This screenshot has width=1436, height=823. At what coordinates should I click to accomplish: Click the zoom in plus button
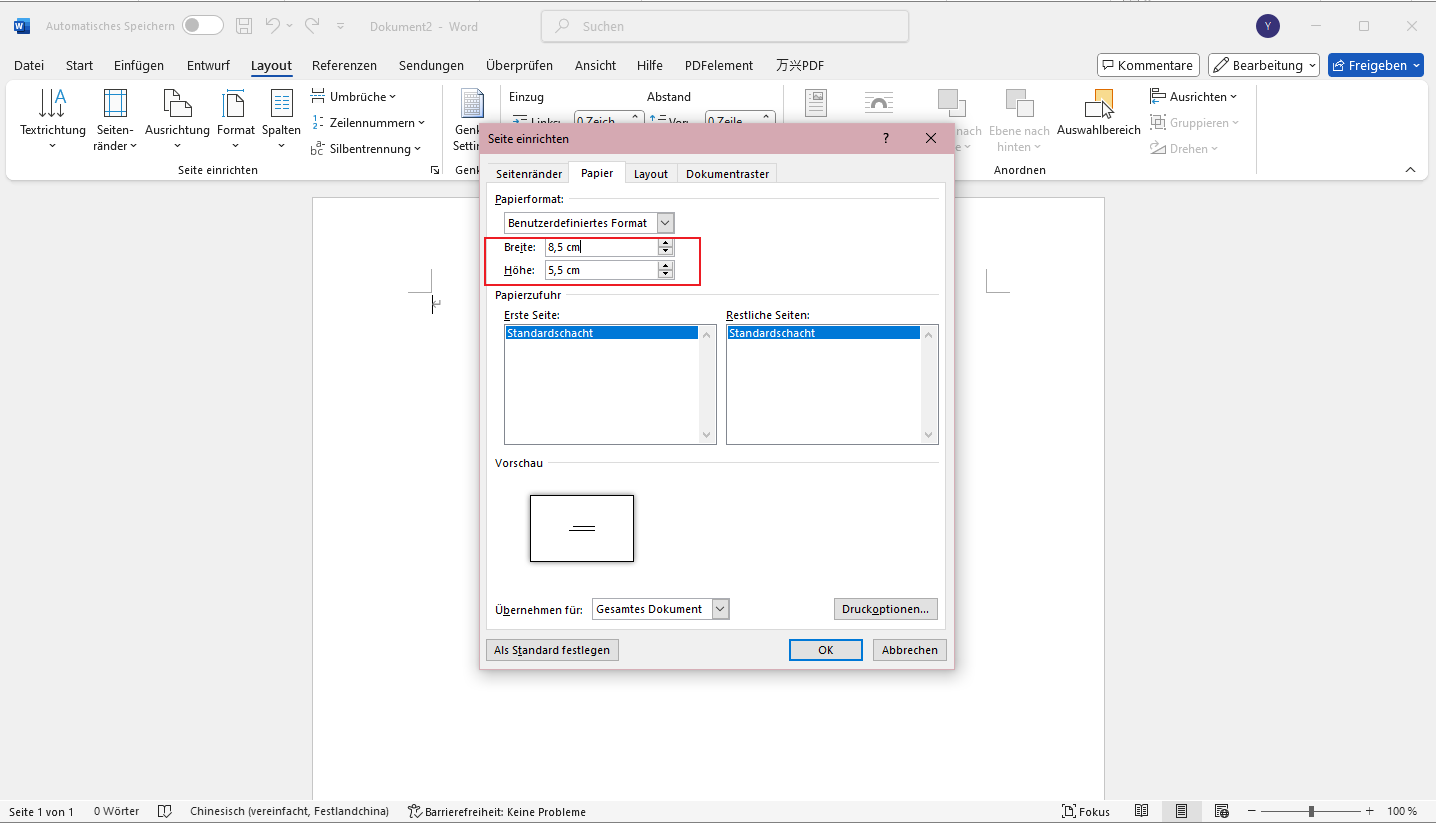point(1370,811)
